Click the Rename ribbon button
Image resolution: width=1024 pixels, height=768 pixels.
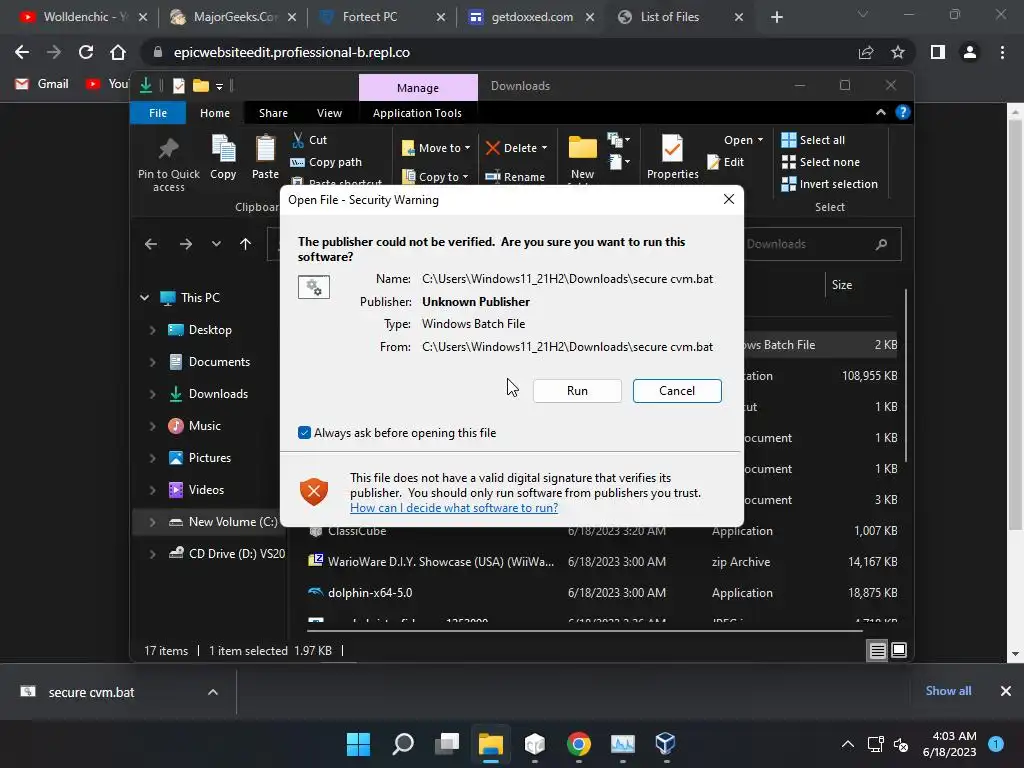[x=515, y=176]
